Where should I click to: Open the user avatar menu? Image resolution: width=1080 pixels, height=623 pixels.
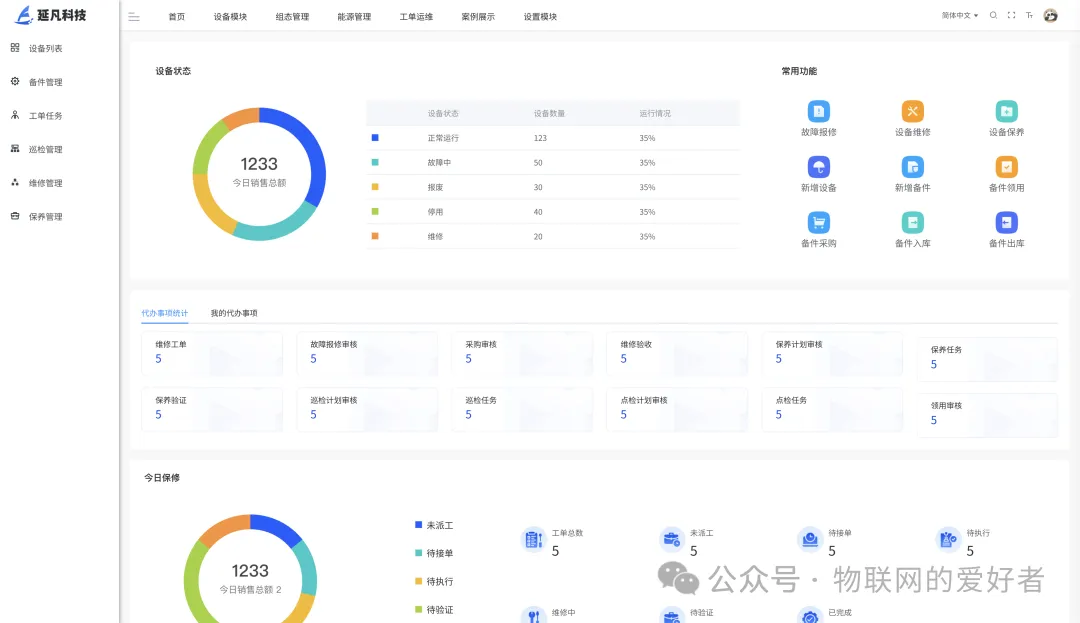1050,15
